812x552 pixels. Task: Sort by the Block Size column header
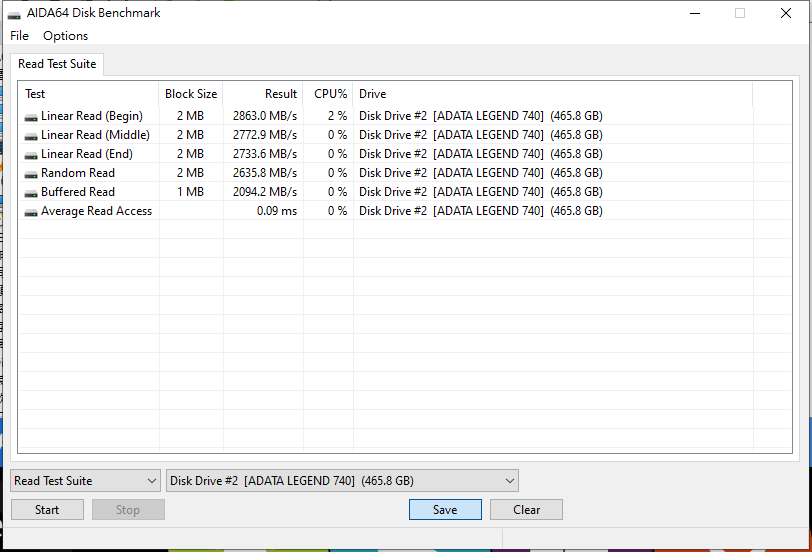191,94
